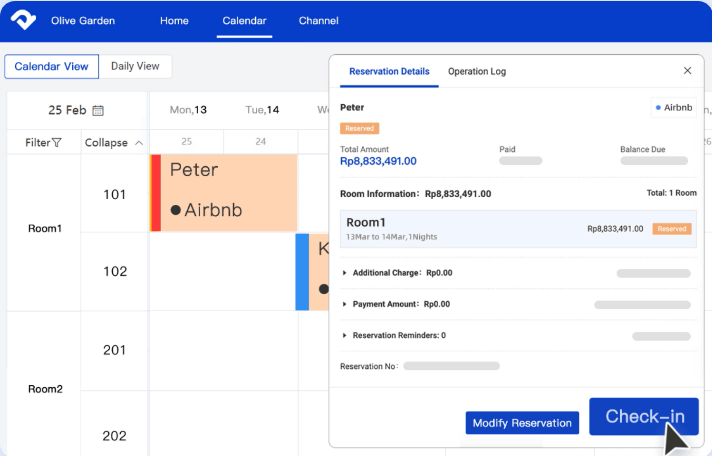Screen dimensions: 712x456
Task: Click the Filter funnel icon
Action: (x=57, y=143)
